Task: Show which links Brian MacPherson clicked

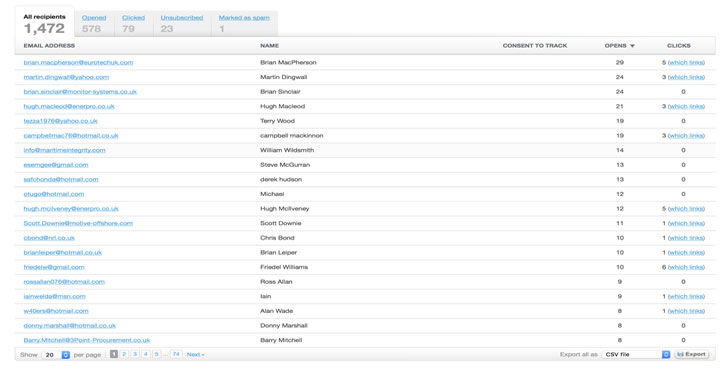Action: point(686,62)
